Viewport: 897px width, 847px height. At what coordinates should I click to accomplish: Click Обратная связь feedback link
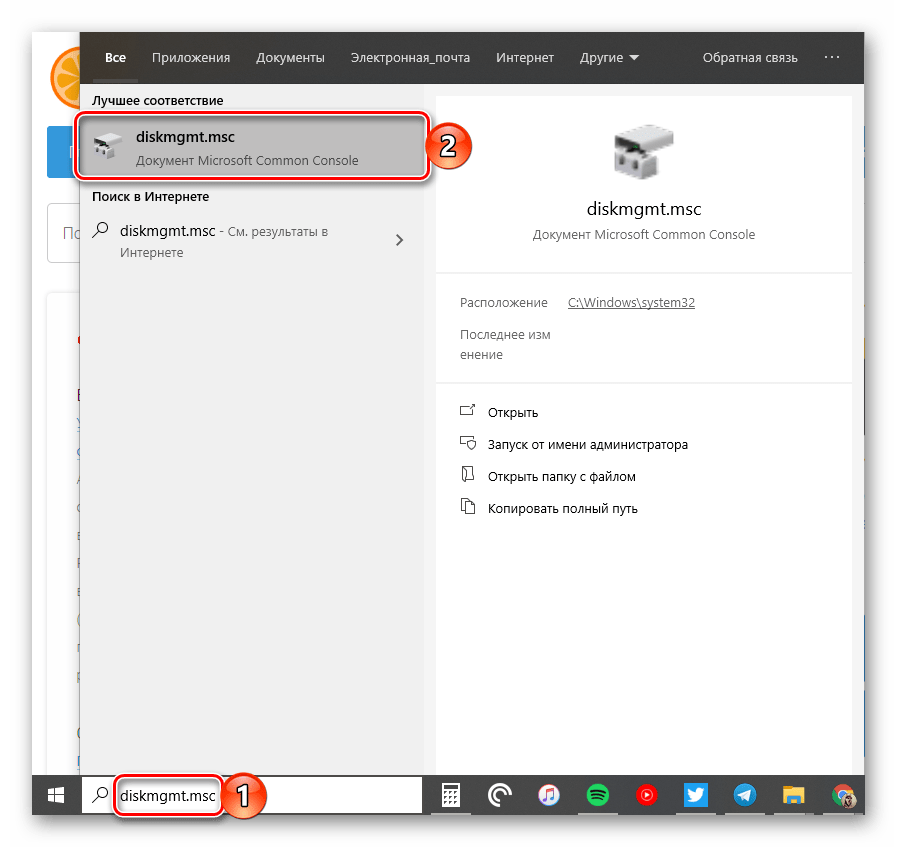750,58
